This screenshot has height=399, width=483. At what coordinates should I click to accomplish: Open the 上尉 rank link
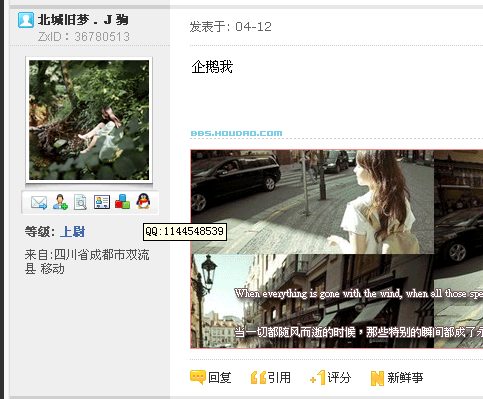coord(72,232)
